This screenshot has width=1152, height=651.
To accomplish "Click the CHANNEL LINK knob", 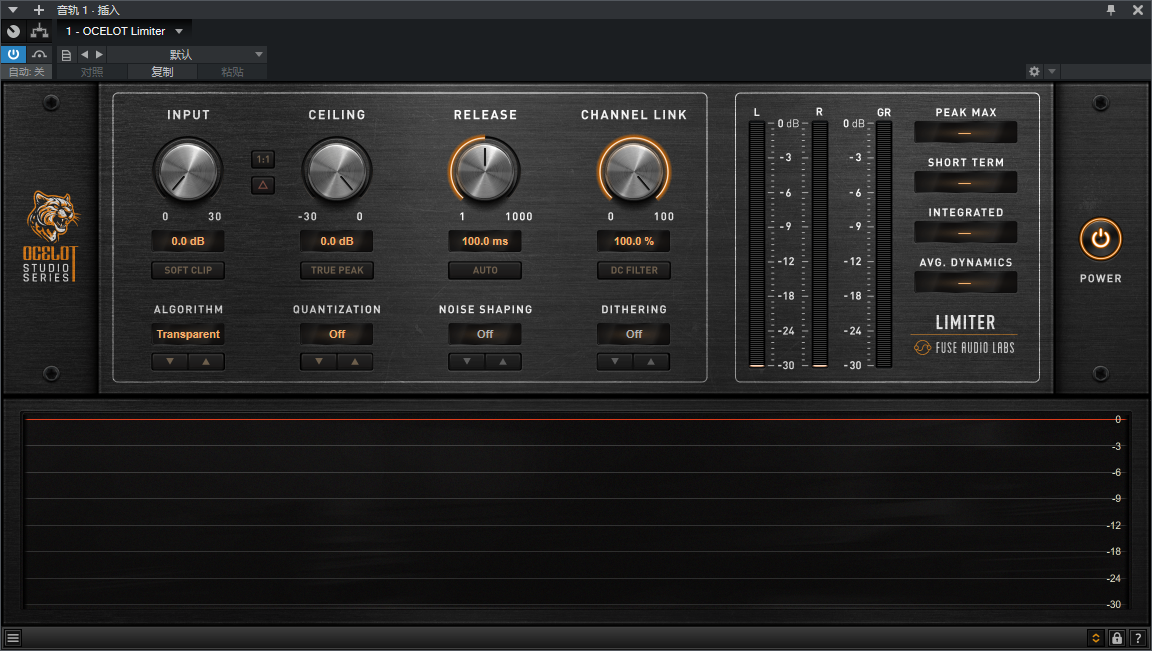I will pyautogui.click(x=634, y=171).
